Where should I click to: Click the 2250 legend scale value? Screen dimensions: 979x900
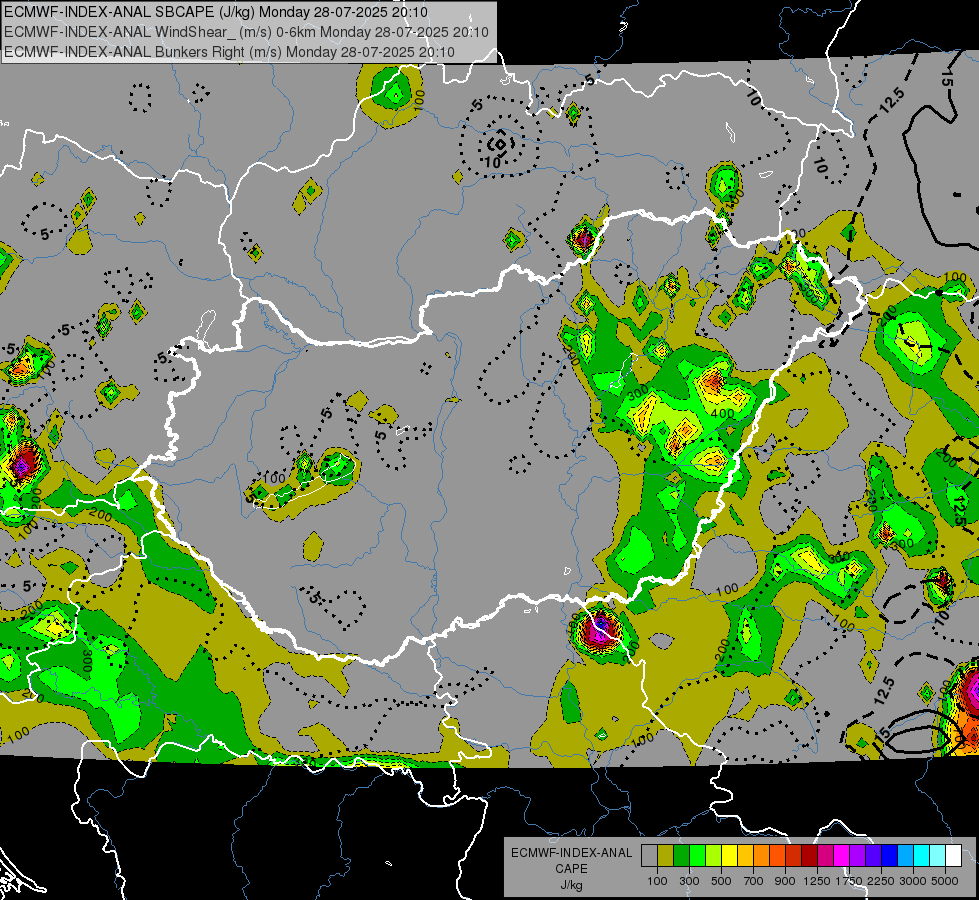[882, 881]
